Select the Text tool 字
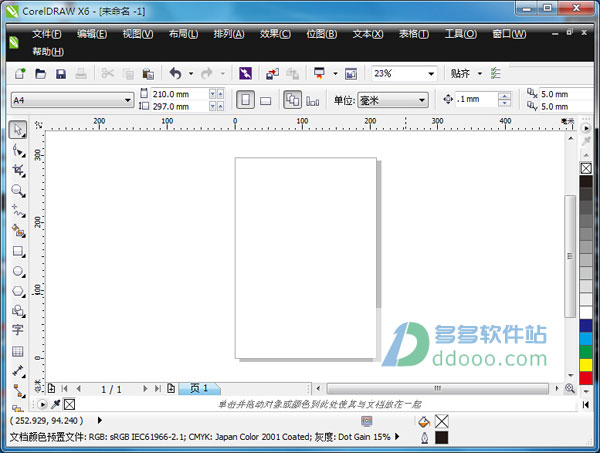The image size is (600, 453). [x=18, y=330]
